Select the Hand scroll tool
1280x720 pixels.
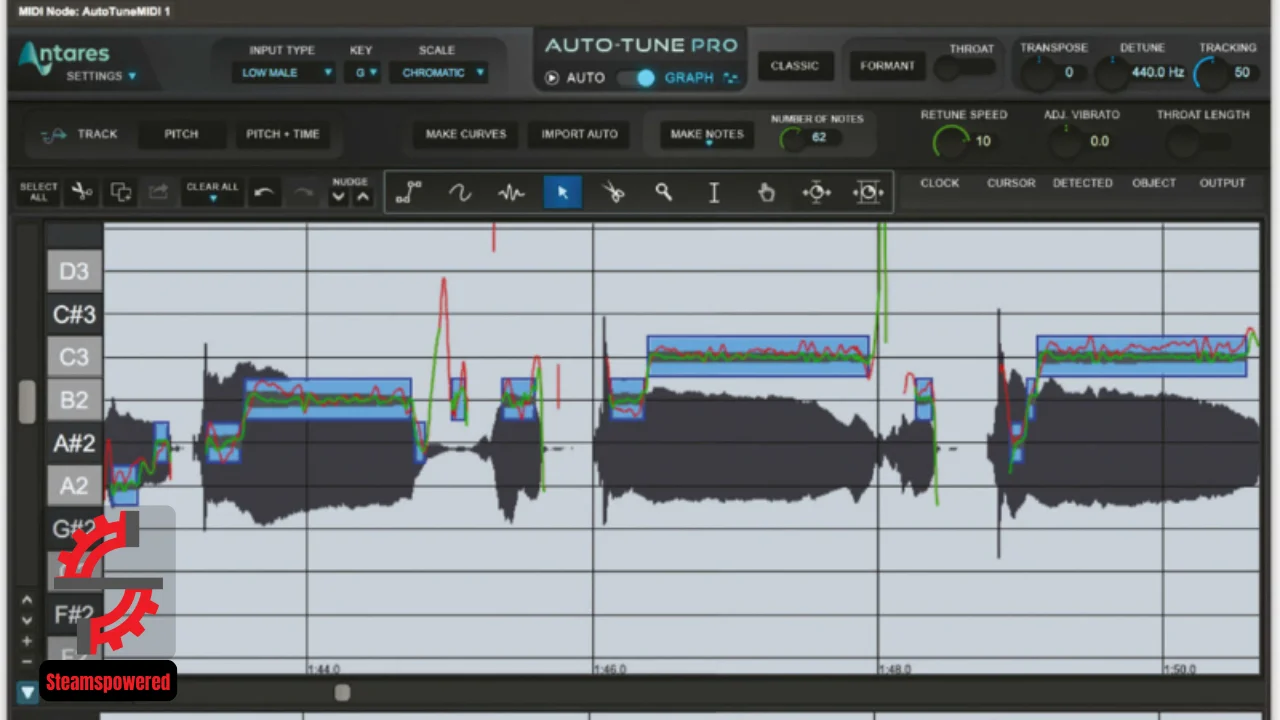[766, 192]
